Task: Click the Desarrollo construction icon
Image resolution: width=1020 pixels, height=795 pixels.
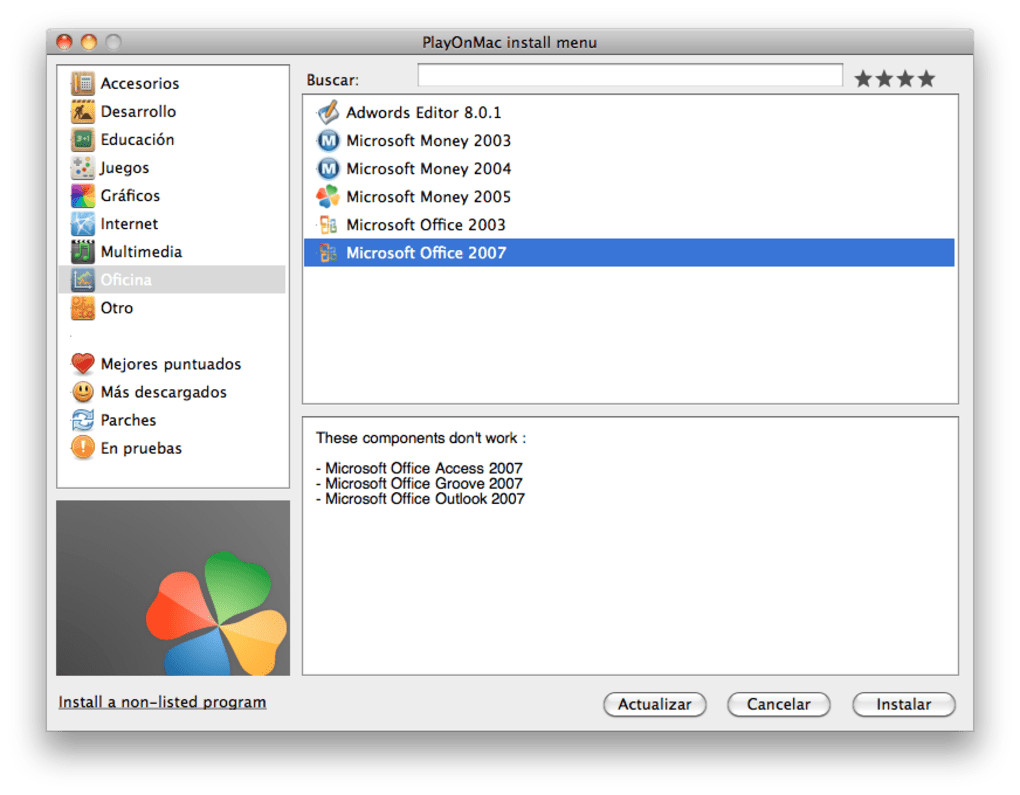Action: tap(83, 111)
